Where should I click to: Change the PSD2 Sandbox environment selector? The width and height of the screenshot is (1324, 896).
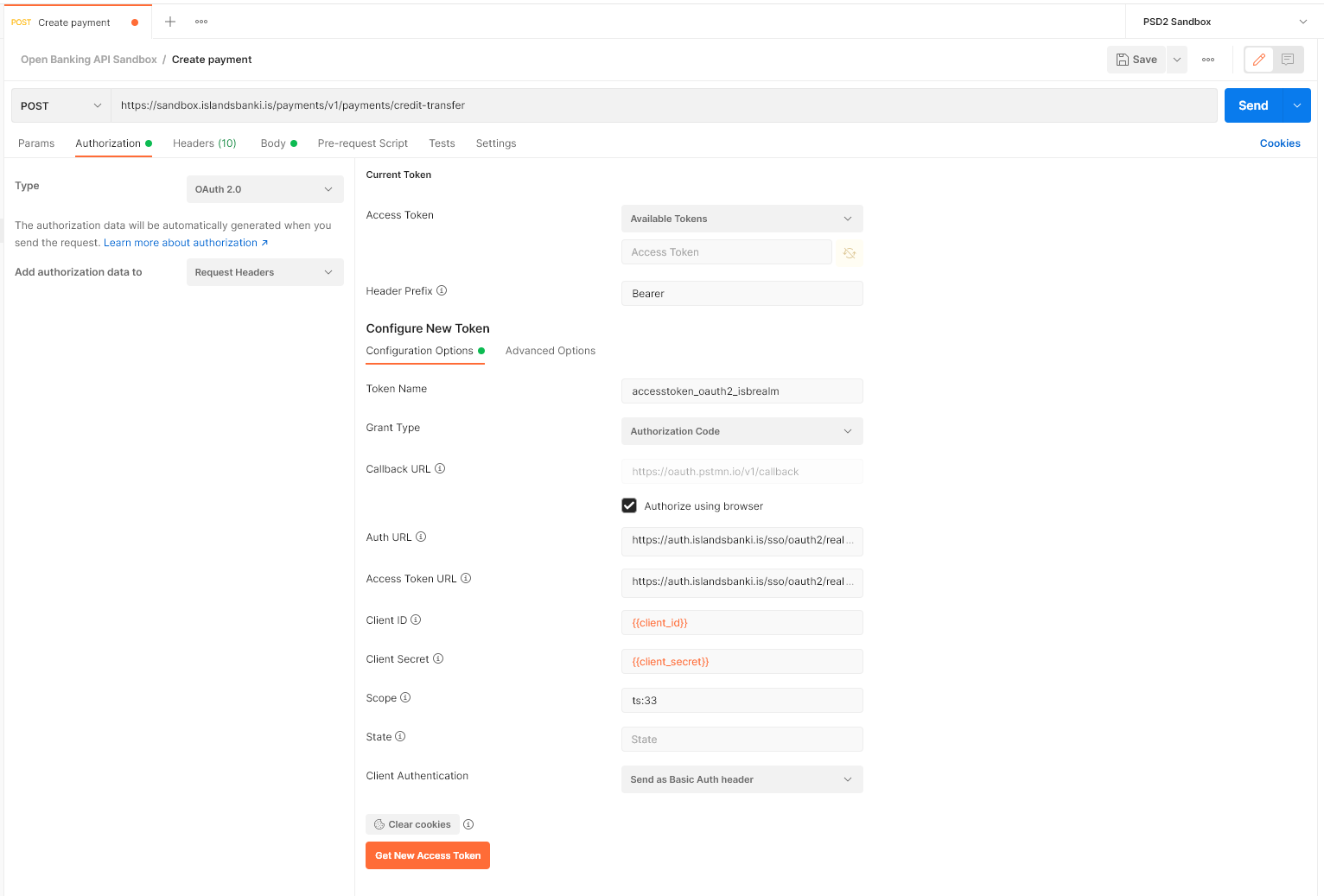[x=1224, y=22]
